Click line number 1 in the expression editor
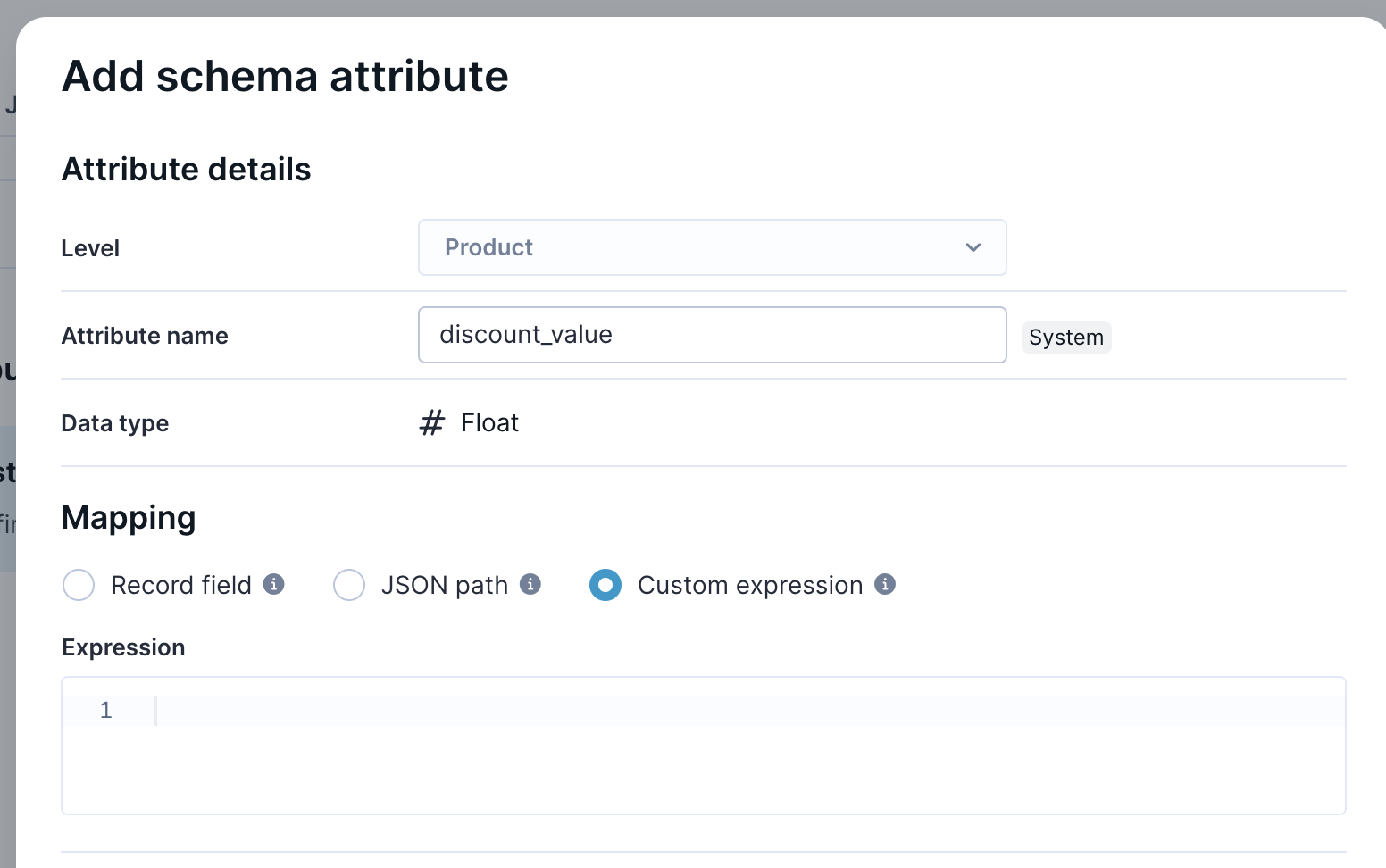The image size is (1386, 868). tap(106, 711)
